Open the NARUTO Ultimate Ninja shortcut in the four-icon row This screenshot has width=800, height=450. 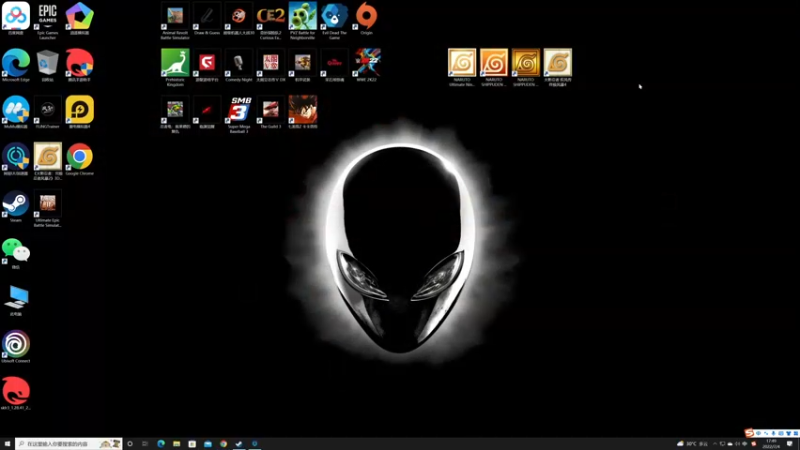click(462, 68)
